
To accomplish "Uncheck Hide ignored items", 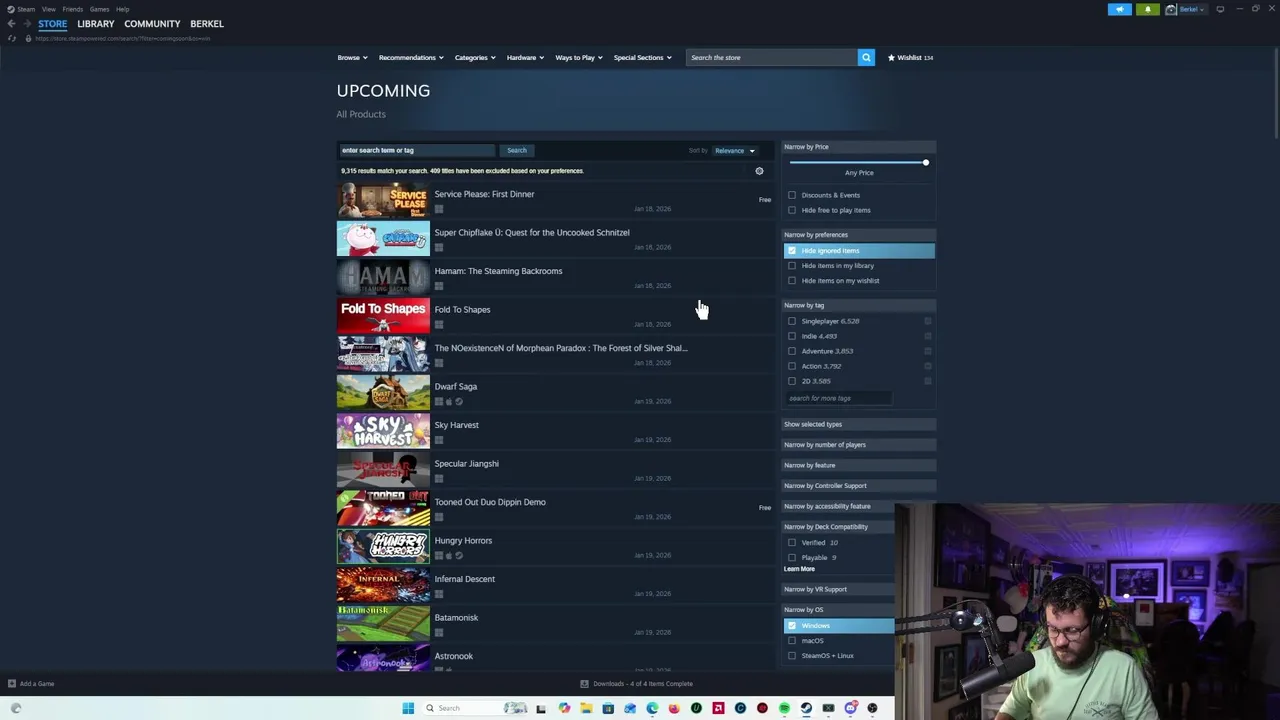I will [792, 251].
